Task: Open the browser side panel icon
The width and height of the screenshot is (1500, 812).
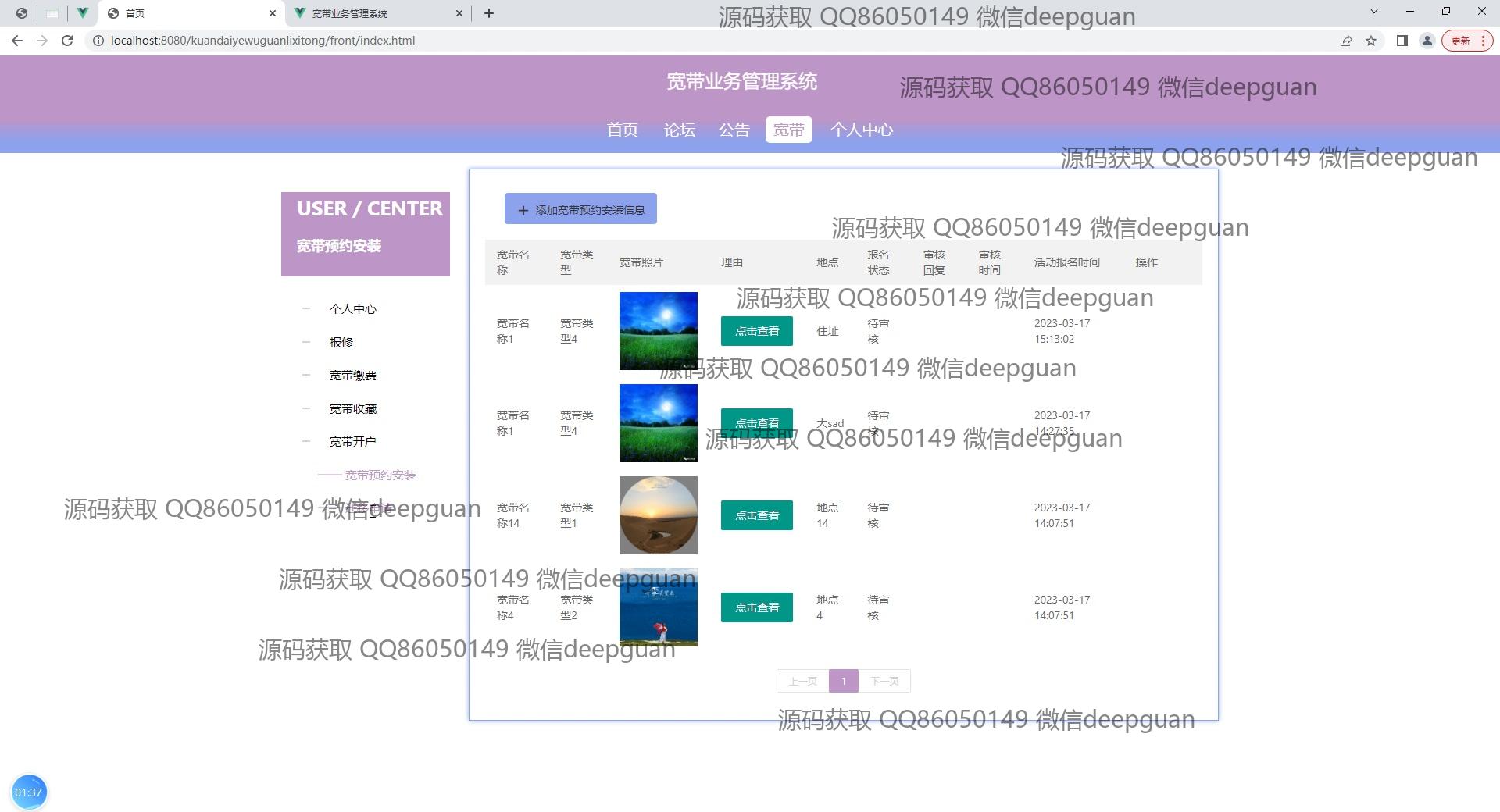Action: [1402, 41]
